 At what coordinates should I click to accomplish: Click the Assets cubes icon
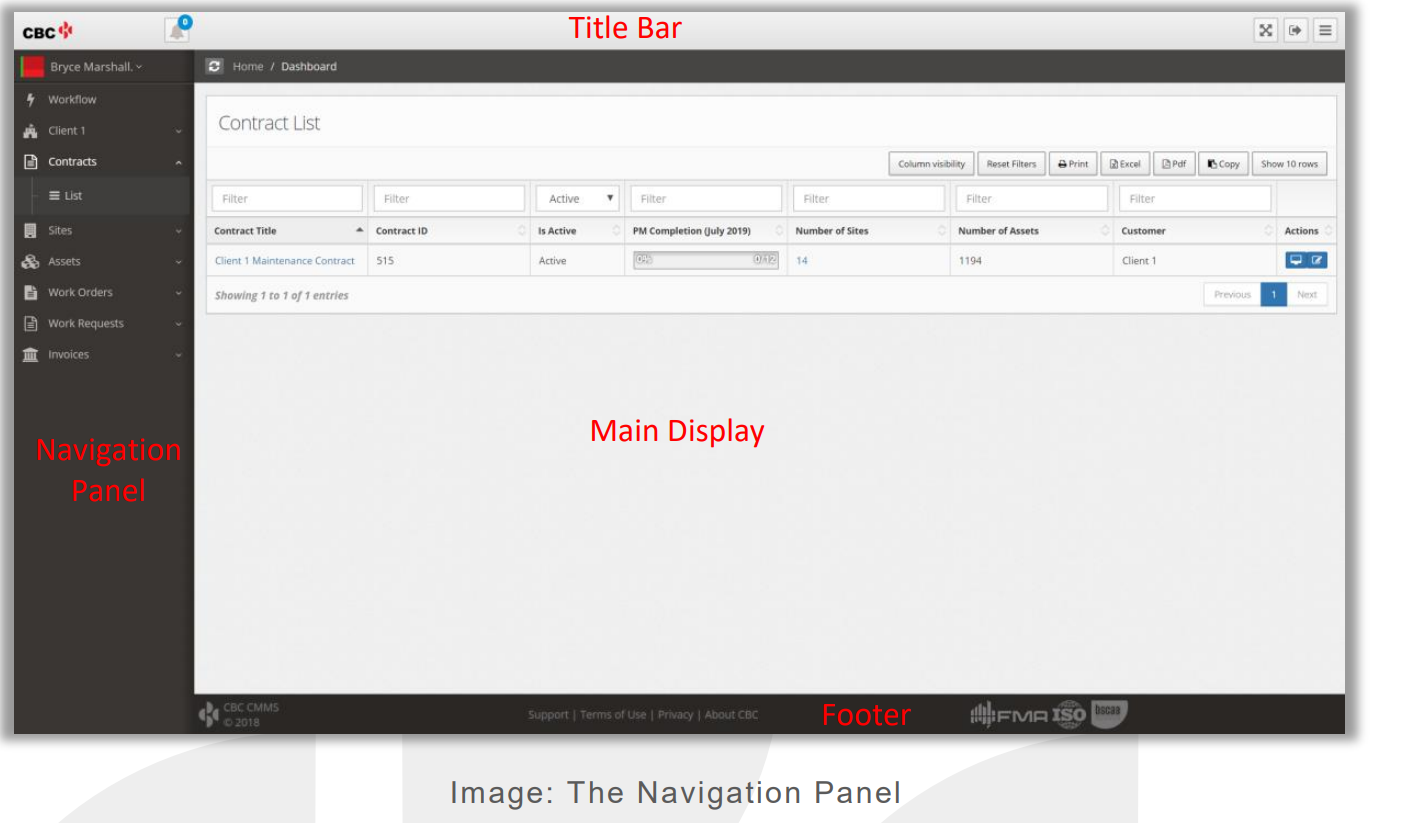(30, 261)
